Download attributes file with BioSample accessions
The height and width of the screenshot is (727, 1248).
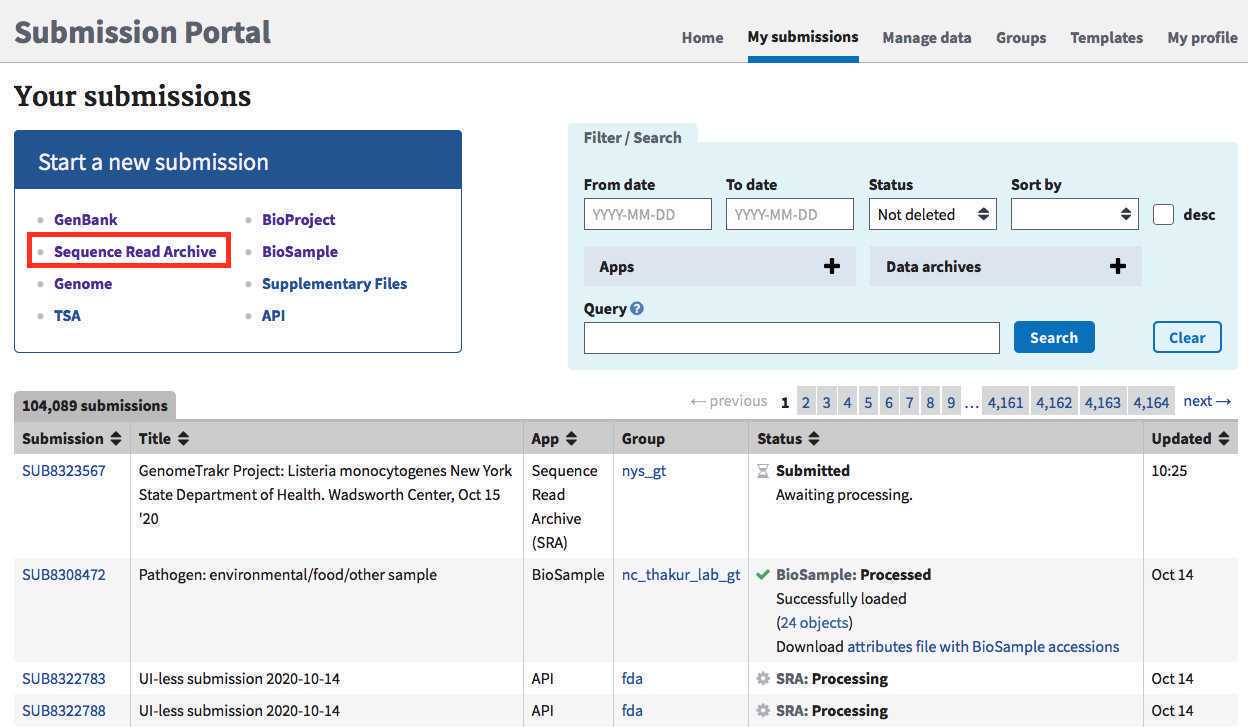(983, 646)
